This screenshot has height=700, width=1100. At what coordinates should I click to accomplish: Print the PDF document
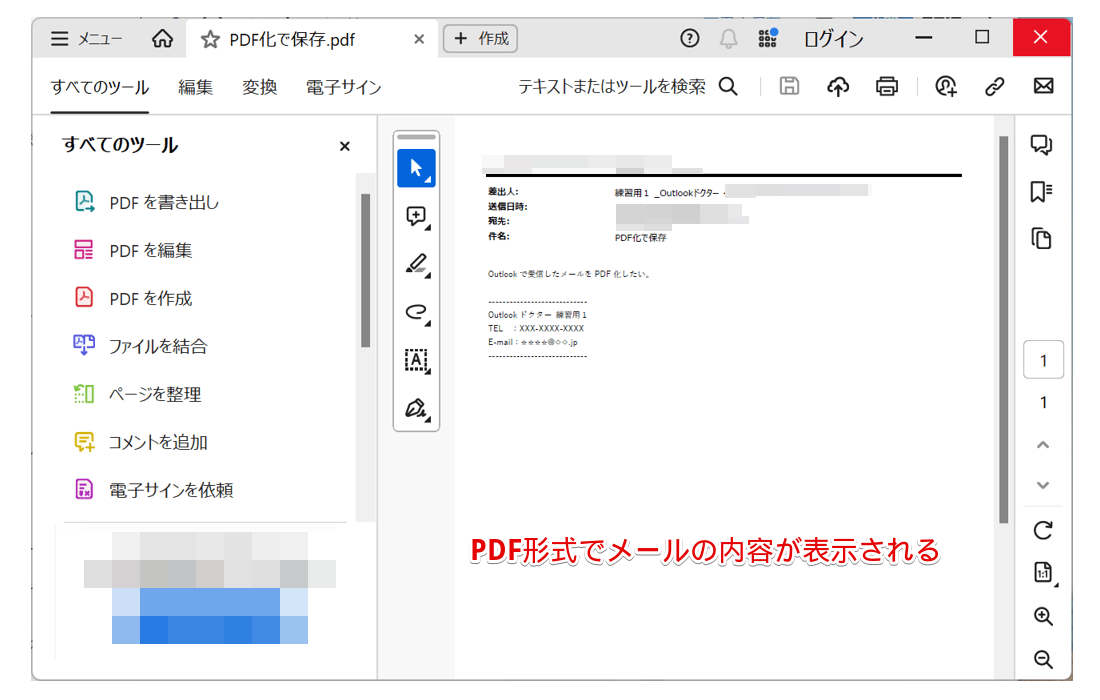pos(887,86)
